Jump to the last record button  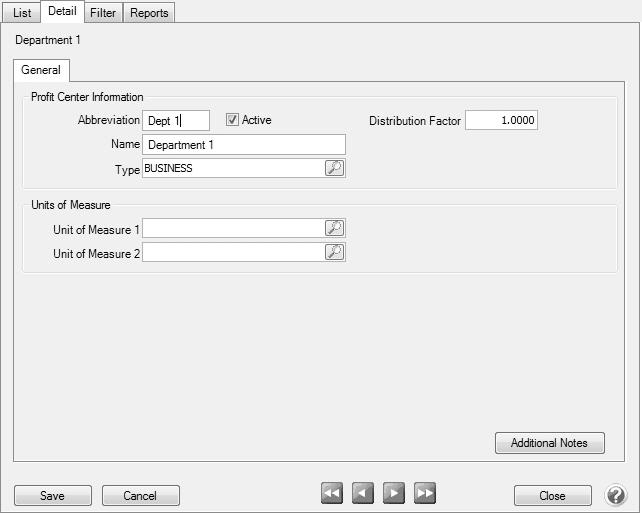pyautogui.click(x=425, y=493)
